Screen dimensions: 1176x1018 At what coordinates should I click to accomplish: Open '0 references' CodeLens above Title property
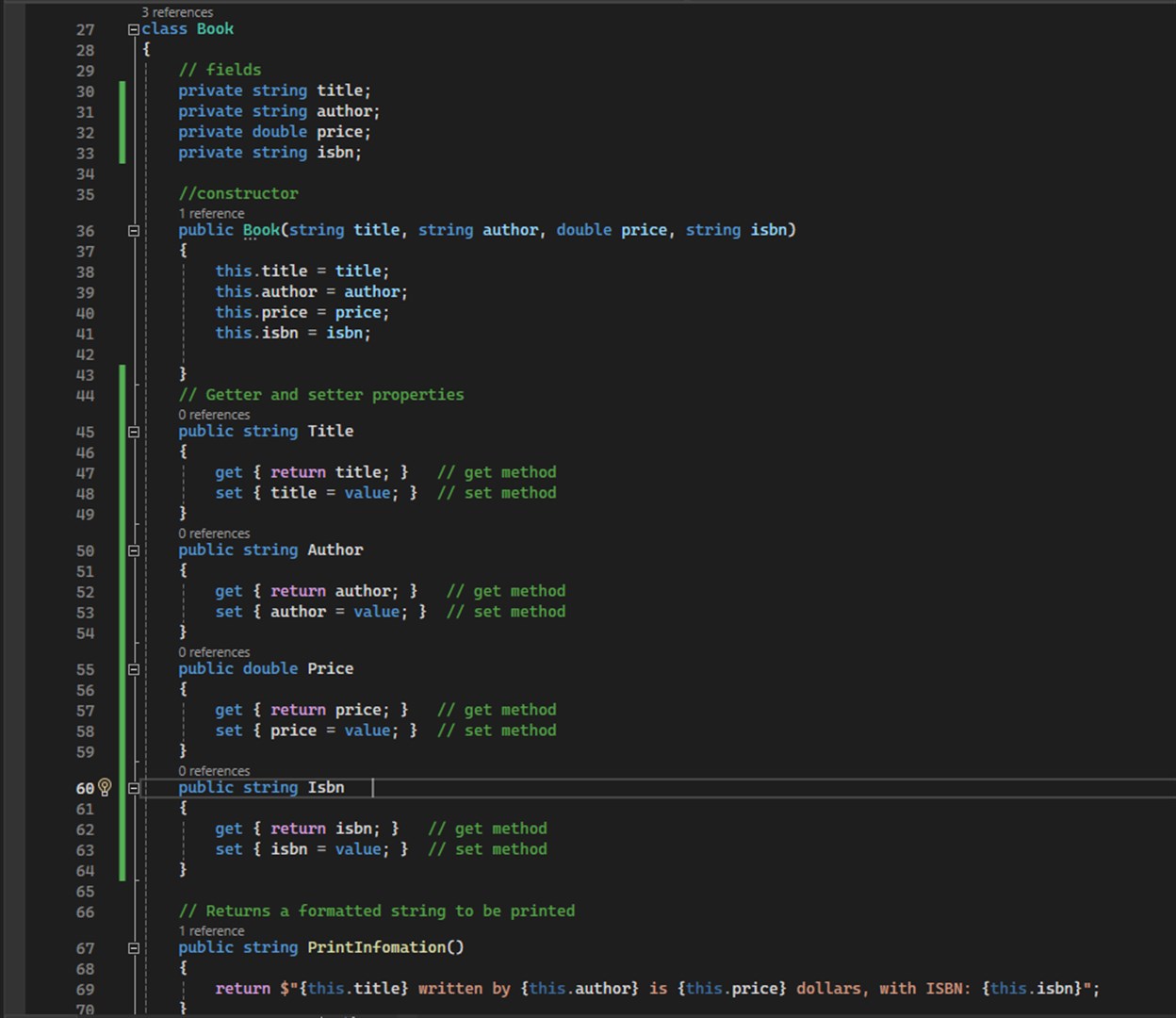click(x=214, y=415)
